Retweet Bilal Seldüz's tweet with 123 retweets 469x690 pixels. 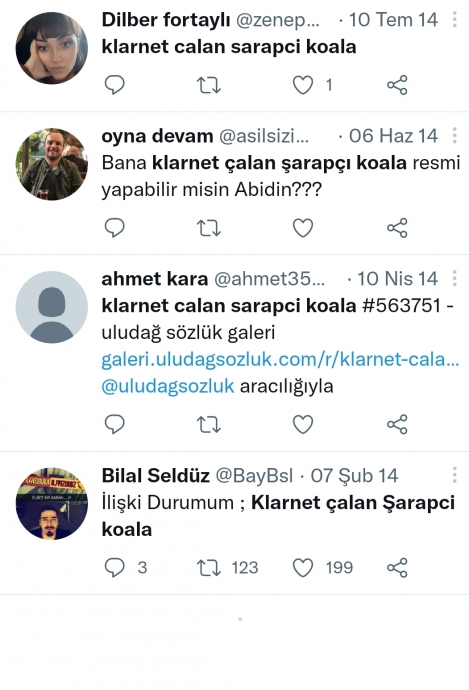(209, 568)
